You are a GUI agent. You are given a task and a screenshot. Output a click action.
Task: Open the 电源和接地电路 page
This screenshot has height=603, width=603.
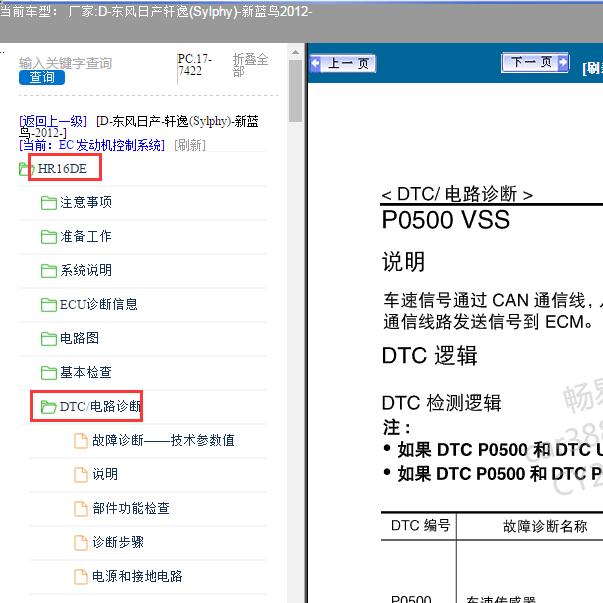tap(137, 576)
